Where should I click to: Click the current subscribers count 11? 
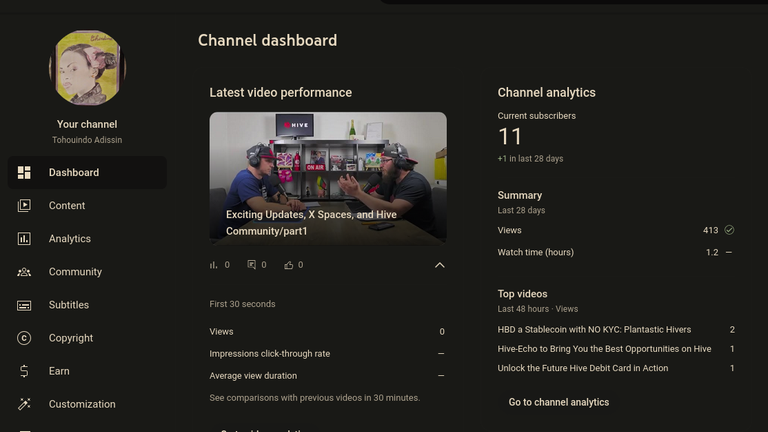pyautogui.click(x=510, y=137)
